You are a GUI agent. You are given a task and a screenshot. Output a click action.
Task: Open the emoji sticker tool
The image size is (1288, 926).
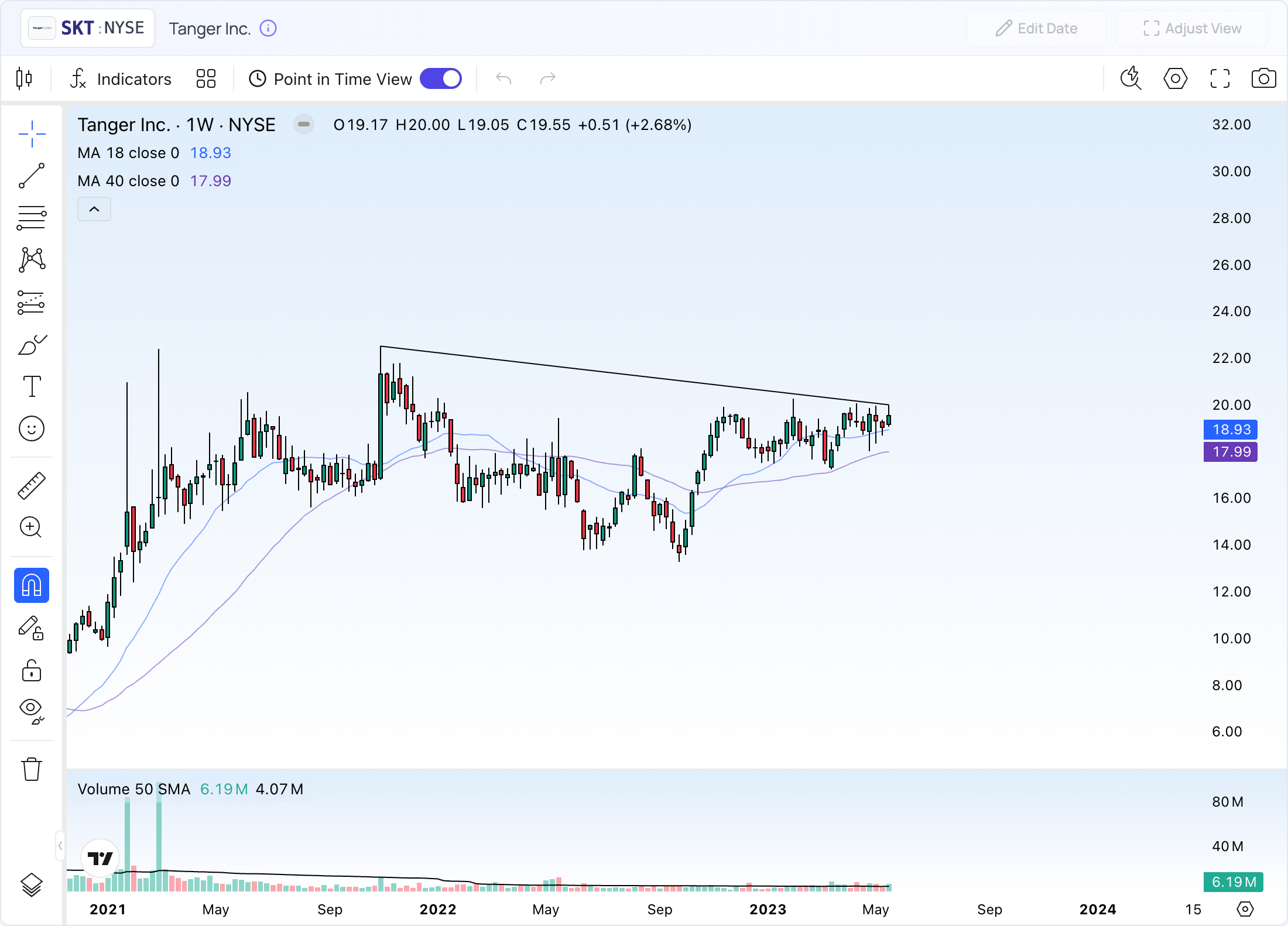pos(32,428)
